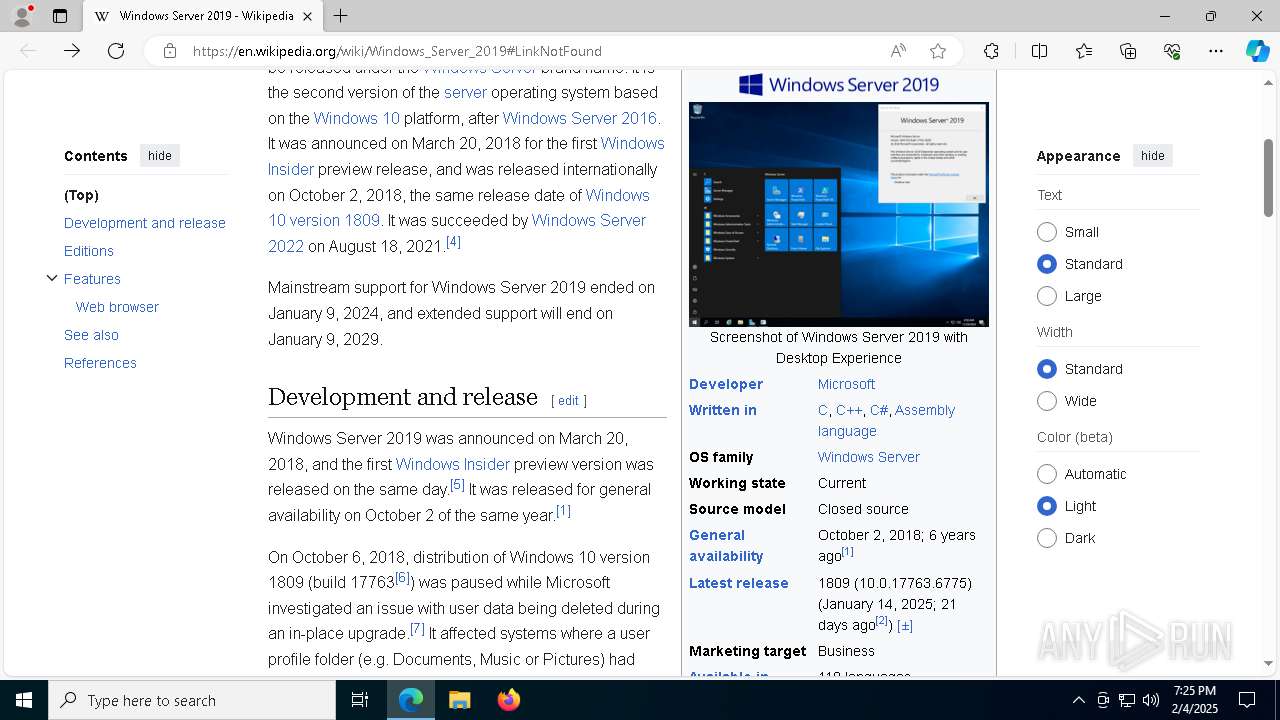Open the C++ language link
The height and width of the screenshot is (720, 1280).
(x=849, y=410)
